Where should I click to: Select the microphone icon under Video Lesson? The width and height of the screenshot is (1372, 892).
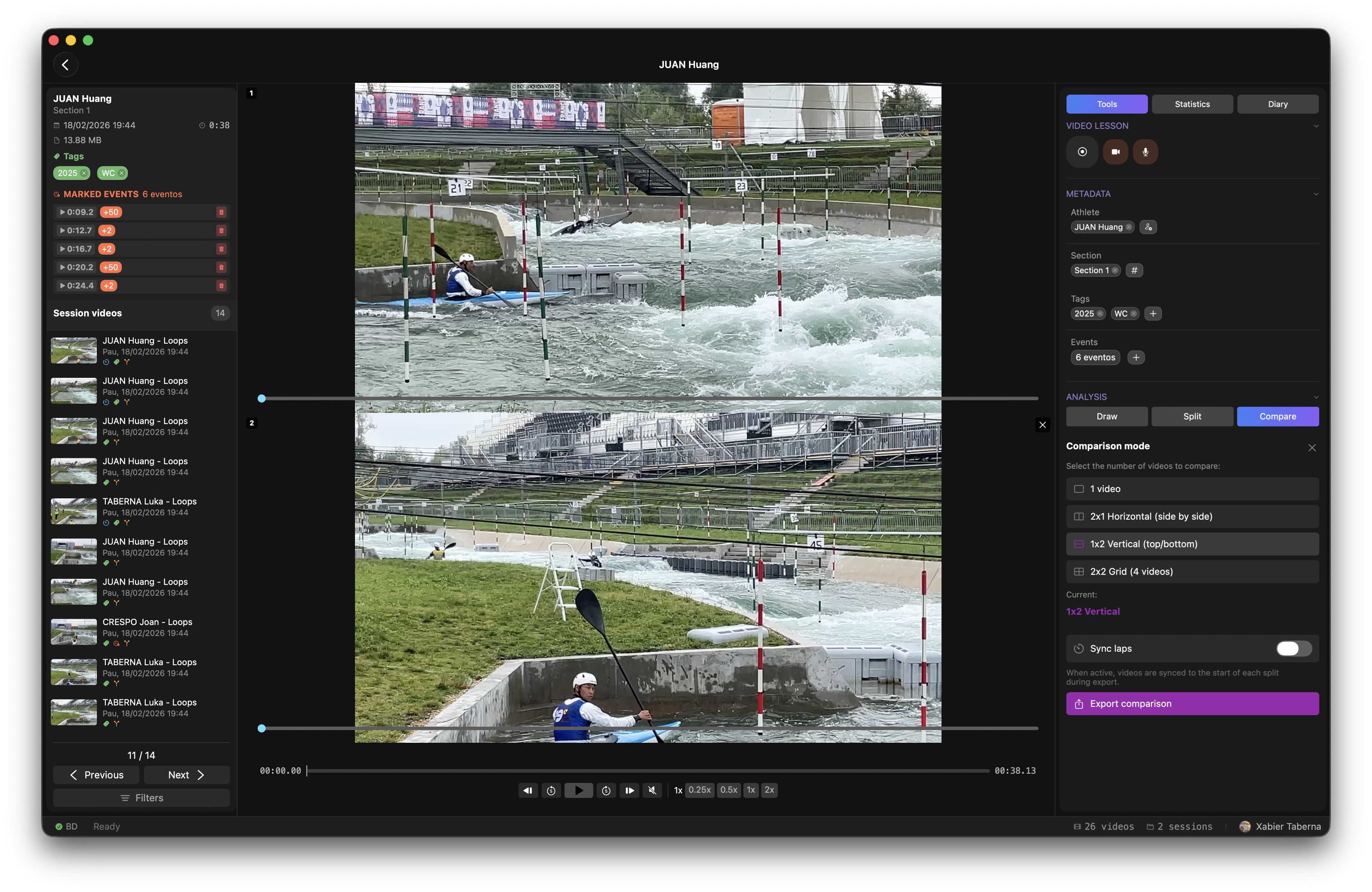tap(1145, 152)
